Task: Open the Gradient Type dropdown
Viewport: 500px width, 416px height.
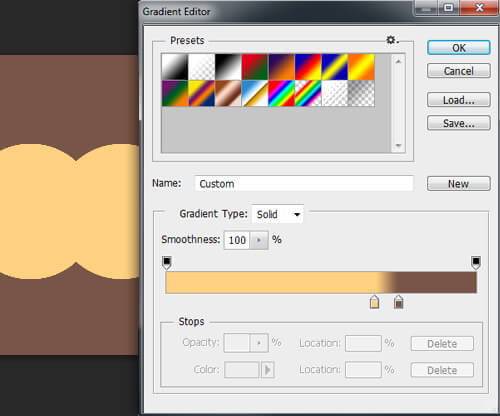Action: (x=277, y=214)
